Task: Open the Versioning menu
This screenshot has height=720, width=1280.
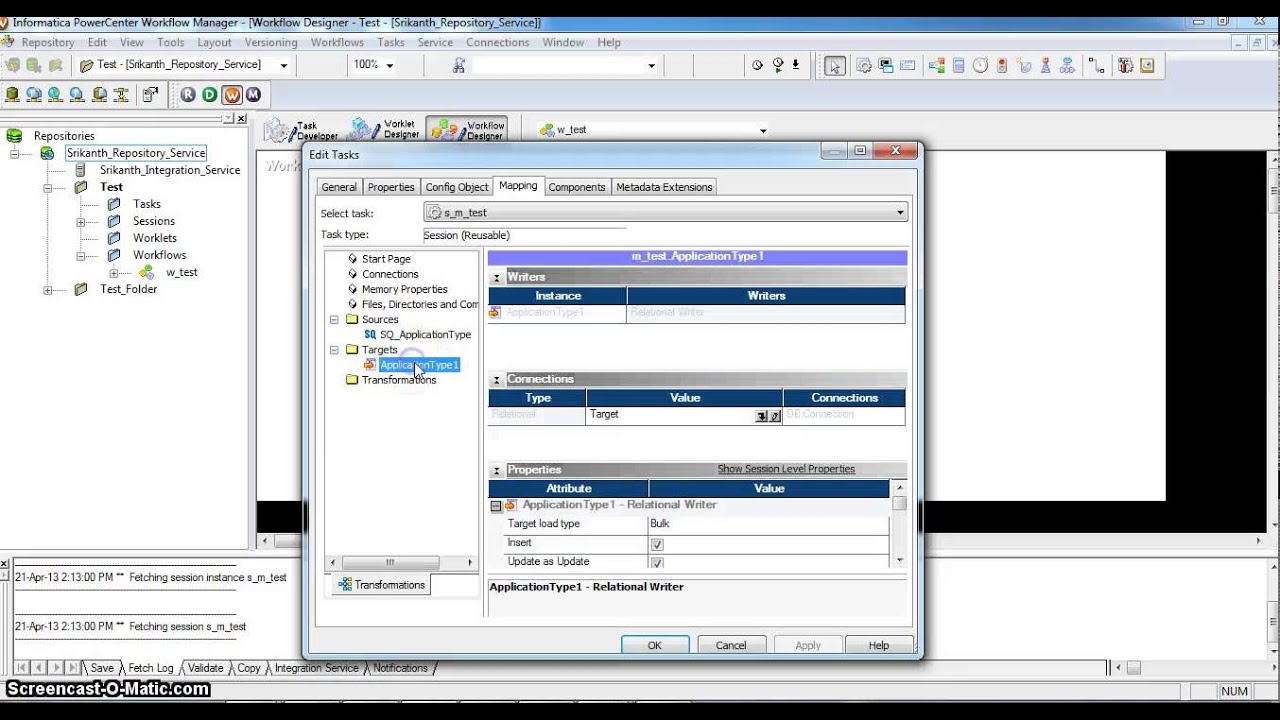Action: pos(271,42)
